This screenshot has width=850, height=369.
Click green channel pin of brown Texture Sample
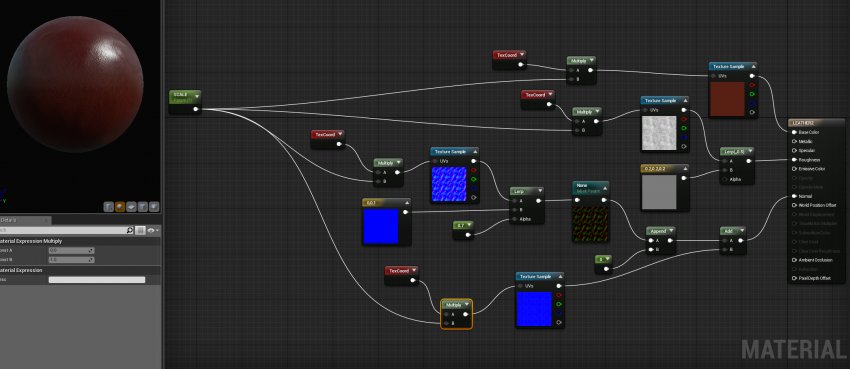752,94
